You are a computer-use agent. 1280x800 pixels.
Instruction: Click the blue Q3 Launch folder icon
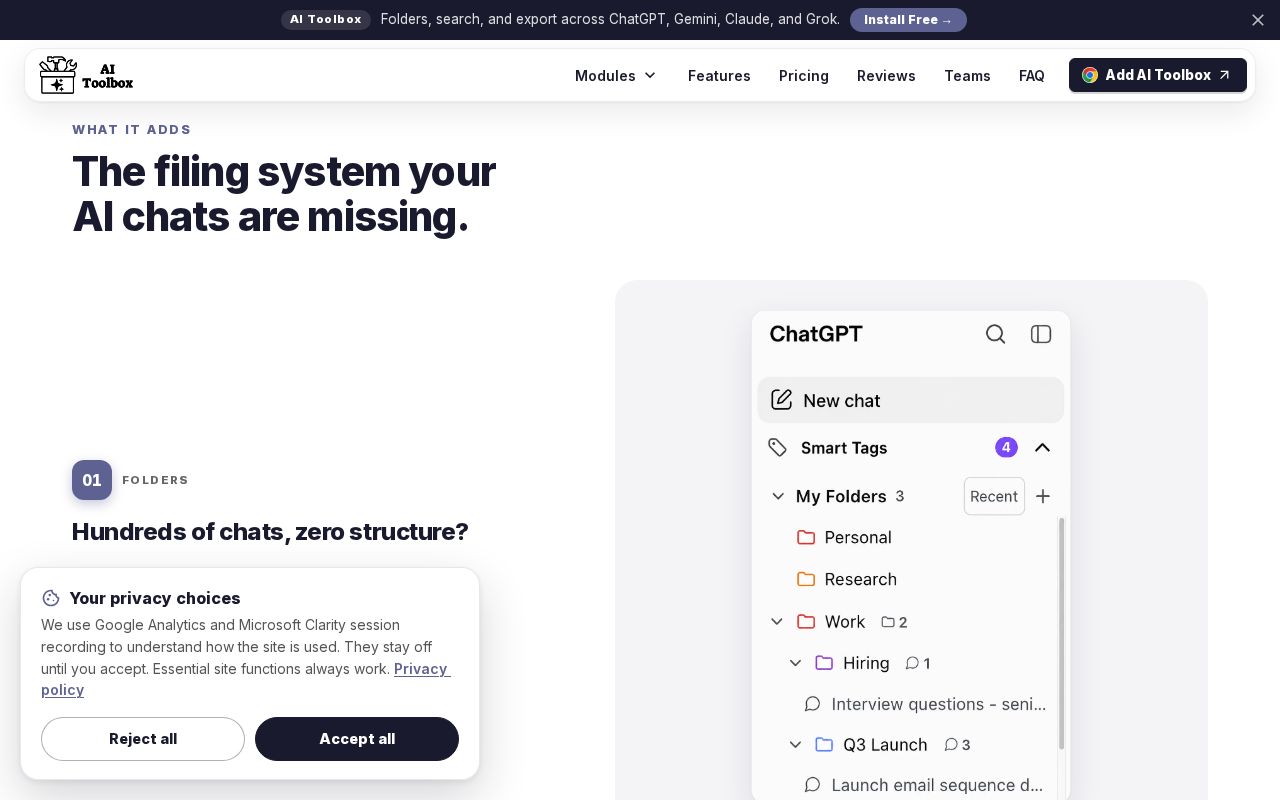824,744
